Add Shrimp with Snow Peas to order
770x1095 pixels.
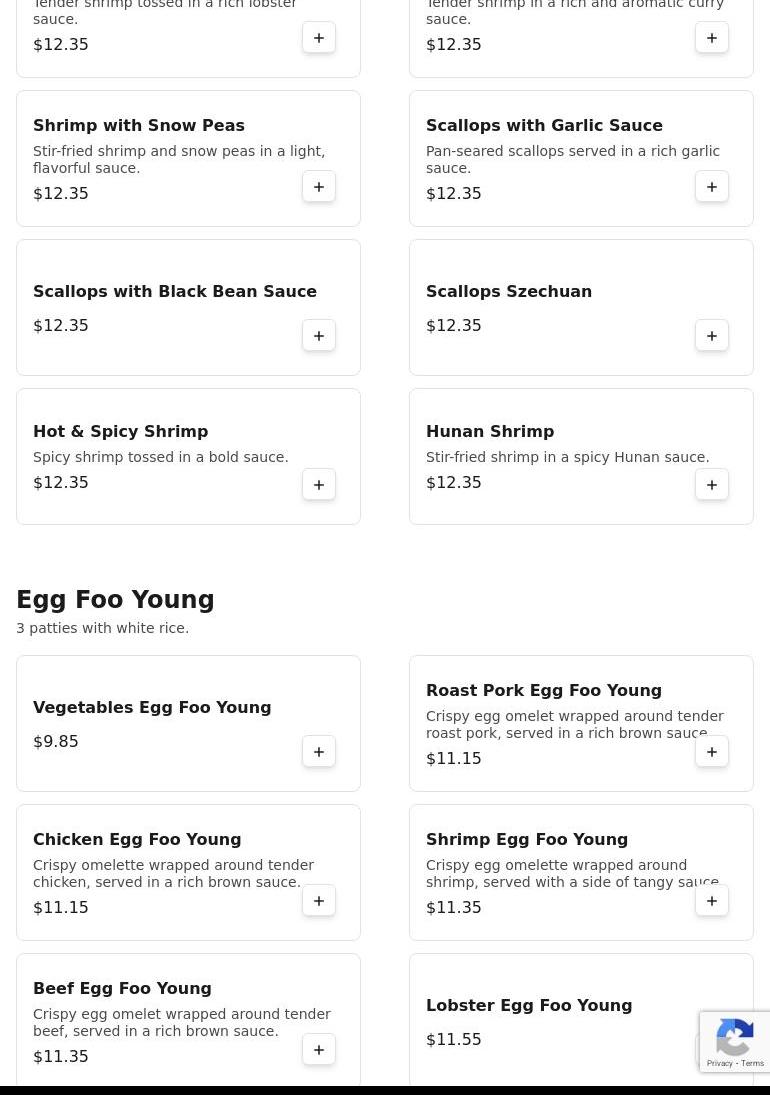tap(319, 187)
